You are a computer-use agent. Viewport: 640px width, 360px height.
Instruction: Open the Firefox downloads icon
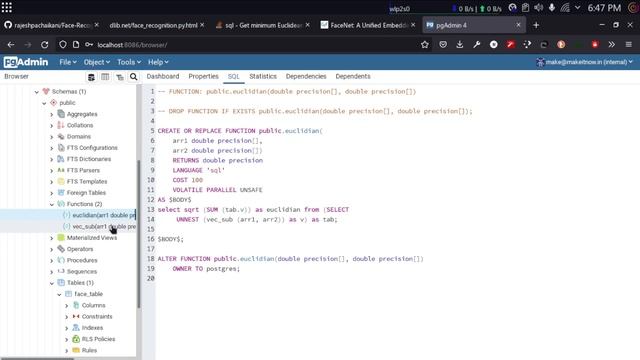[460, 45]
